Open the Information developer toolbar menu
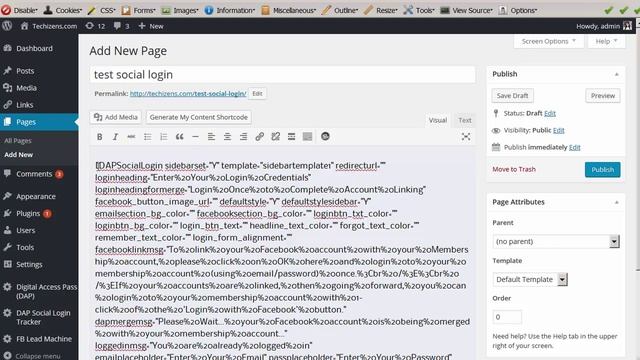 [x=230, y=10]
